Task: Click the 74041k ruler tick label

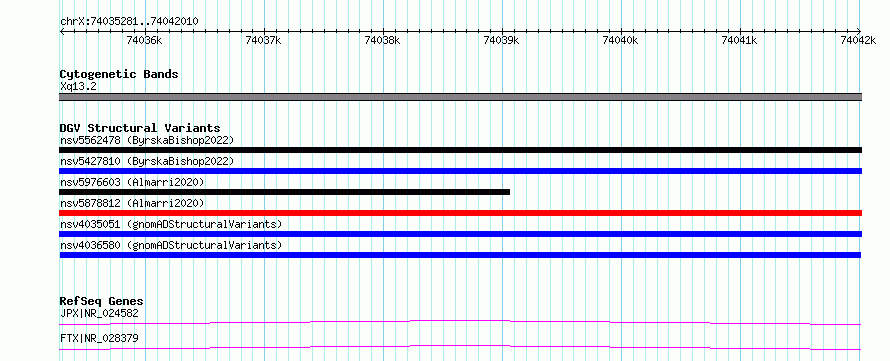Action: point(740,40)
